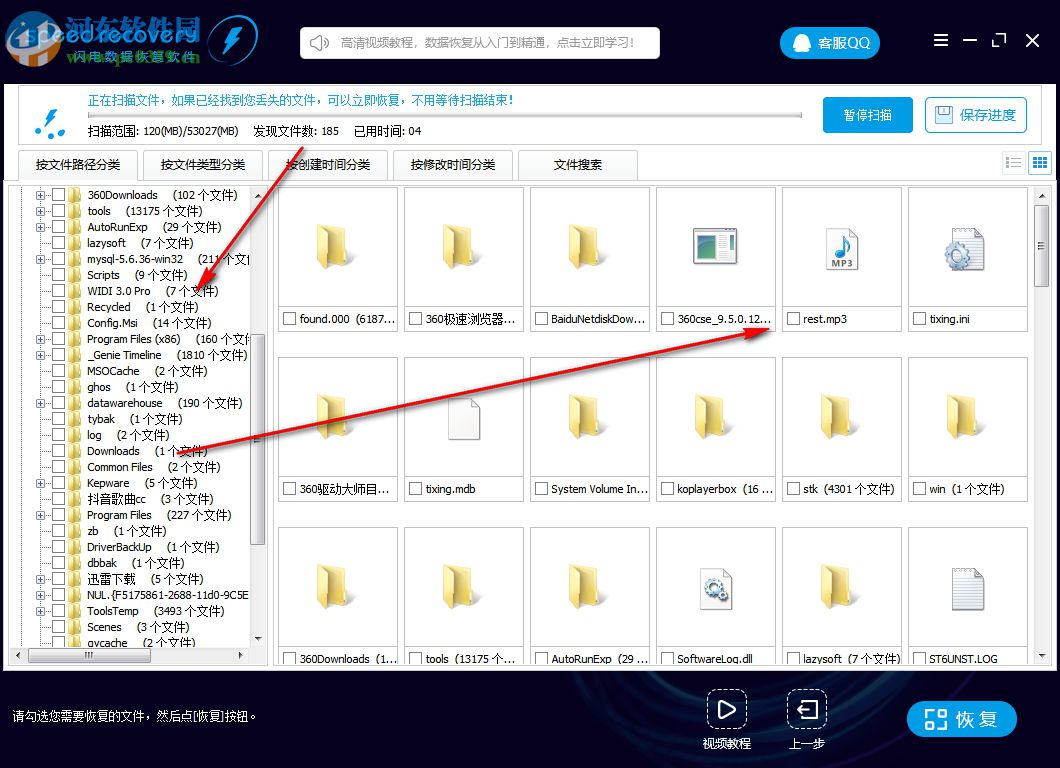Image resolution: width=1060 pixels, height=768 pixels.
Task: Expand the tools tree node
Action: pos(41,211)
